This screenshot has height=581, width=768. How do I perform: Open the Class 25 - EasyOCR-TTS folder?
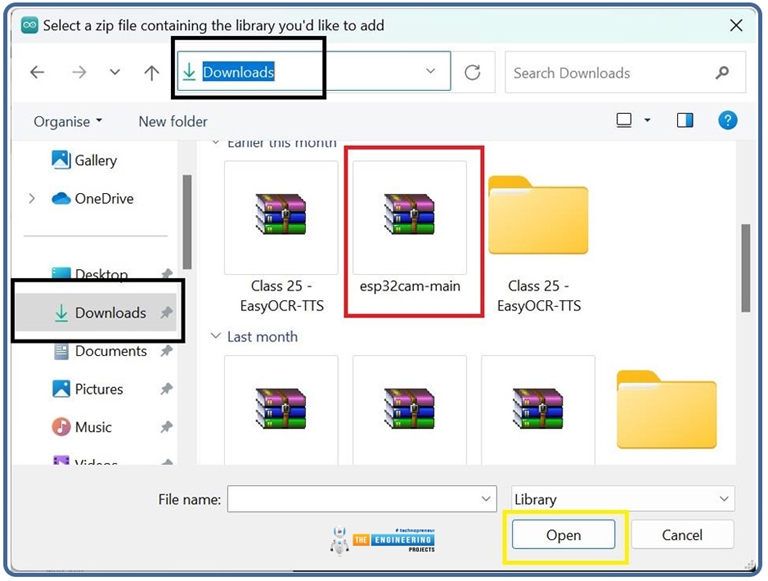(x=538, y=230)
